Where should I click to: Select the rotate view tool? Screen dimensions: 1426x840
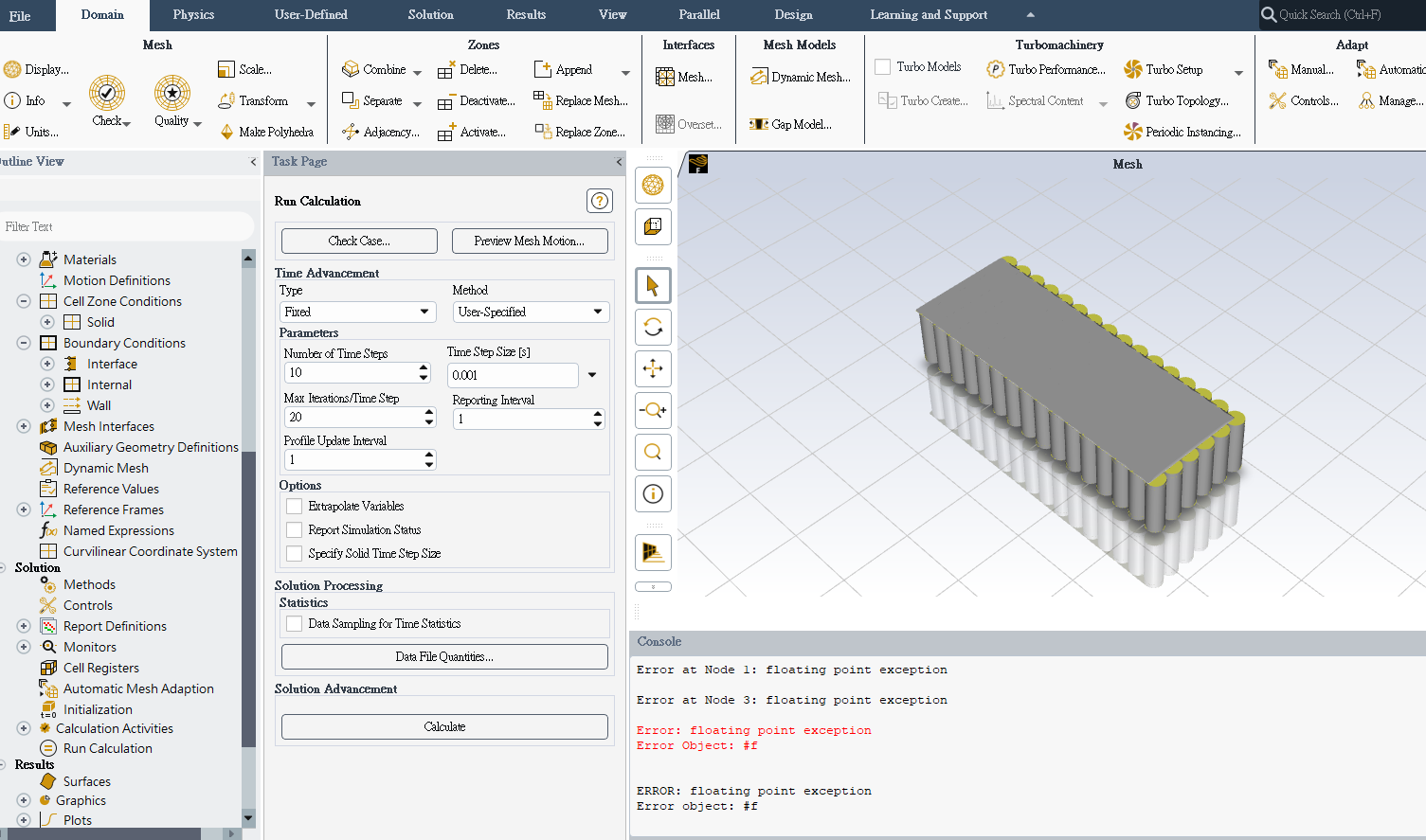coord(653,328)
